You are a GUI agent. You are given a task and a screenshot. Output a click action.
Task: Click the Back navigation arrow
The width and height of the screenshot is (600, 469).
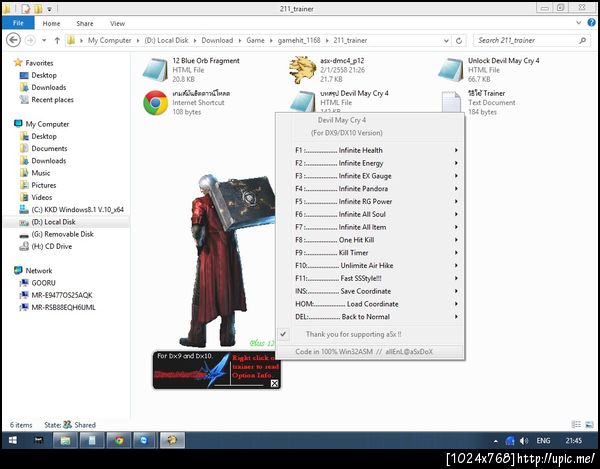(x=14, y=40)
